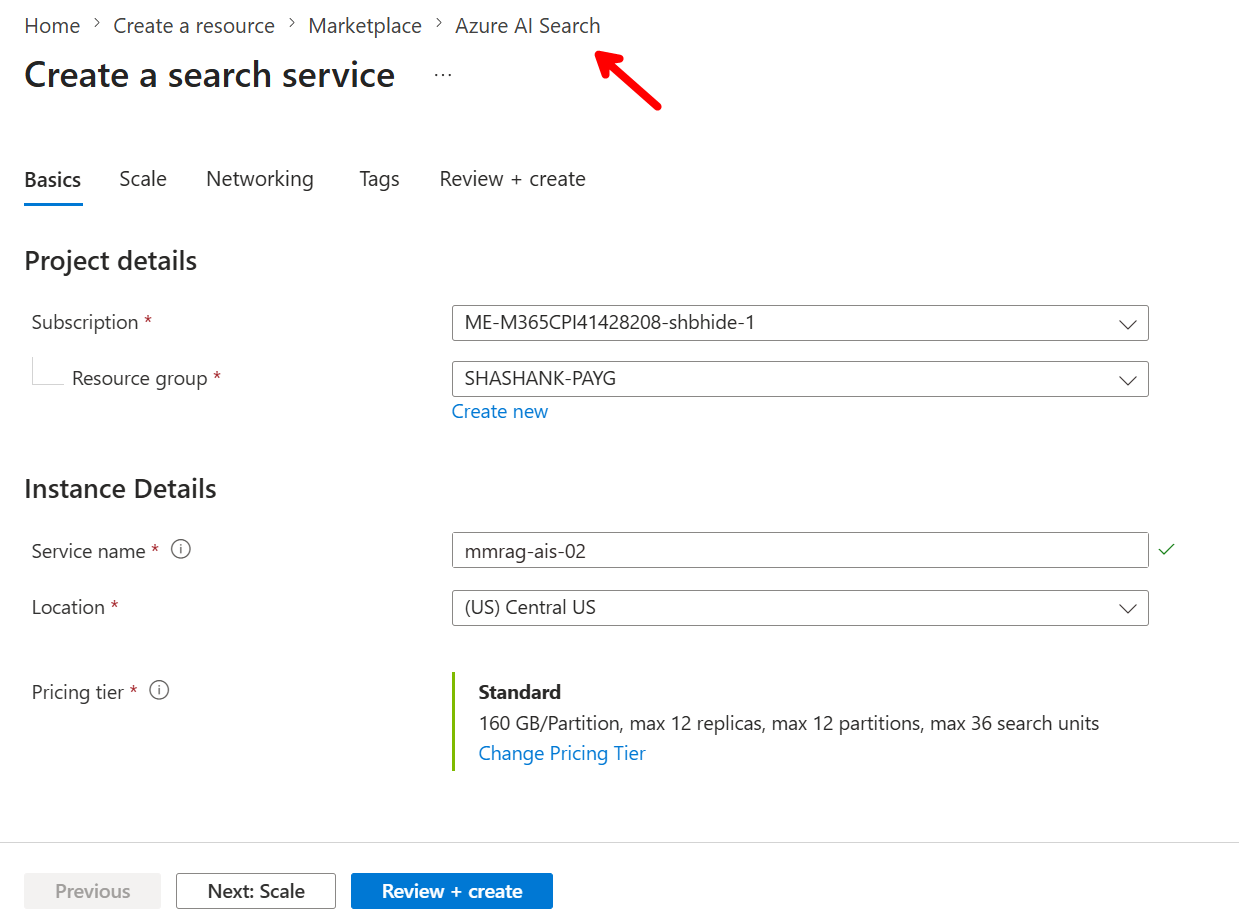This screenshot has width=1239, height=917.
Task: Click the Project details heading
Action: [x=111, y=261]
